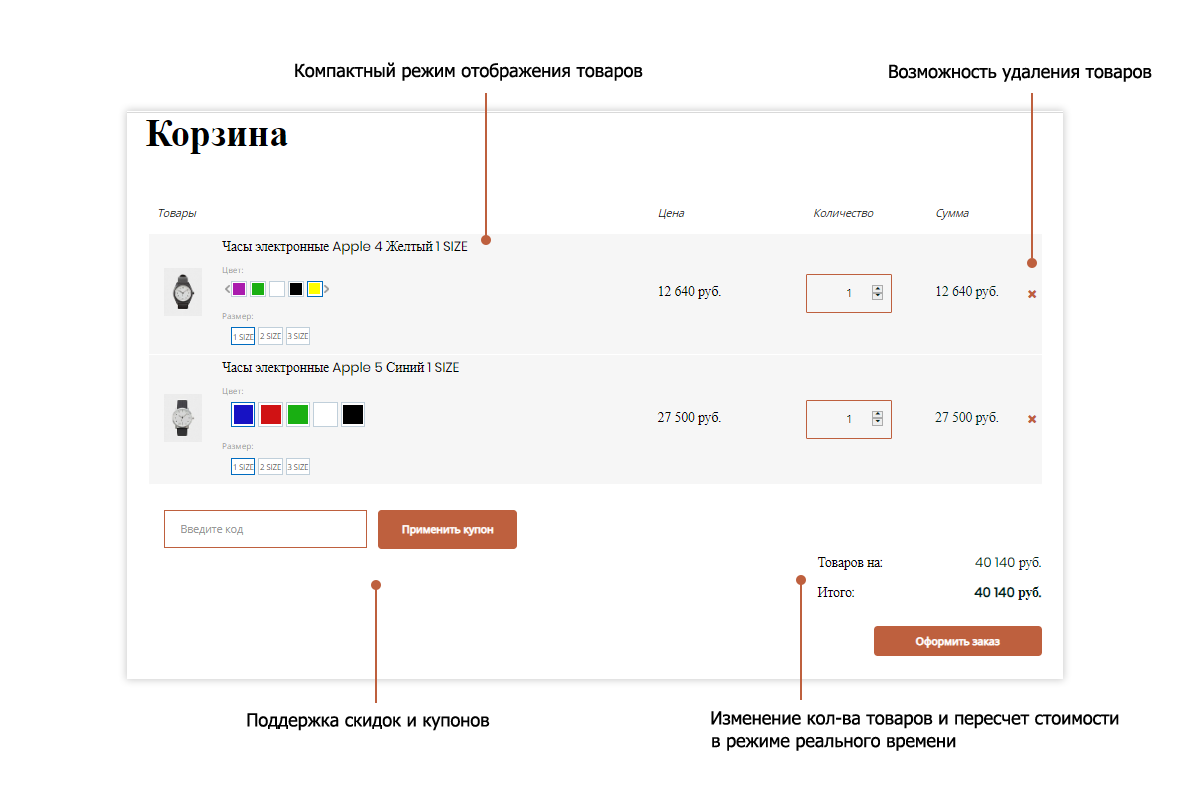The width and height of the screenshot is (1200, 800).
Task: Focus the Apple 5 watch quantity field
Action: (849, 419)
